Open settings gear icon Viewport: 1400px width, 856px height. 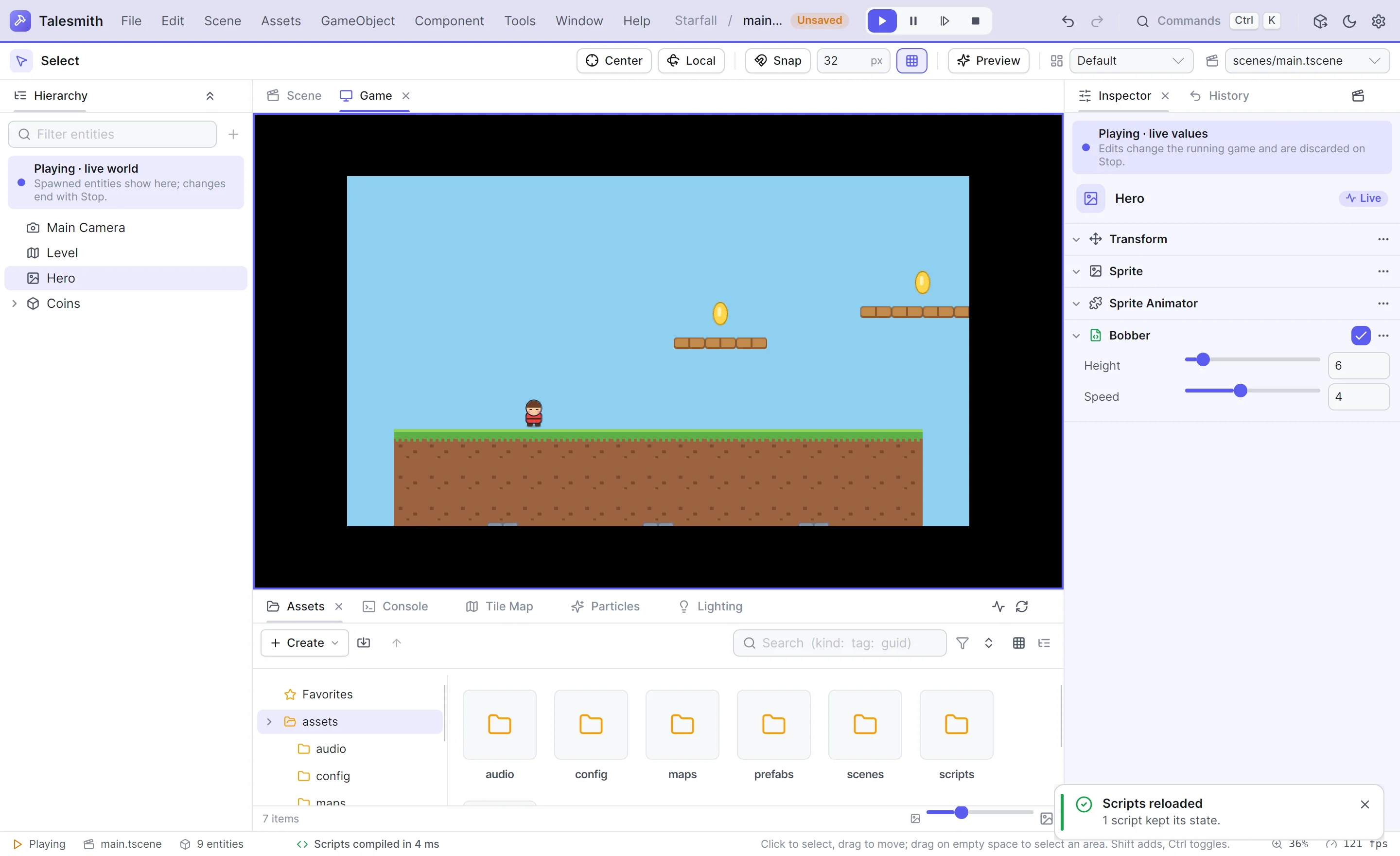(x=1378, y=21)
